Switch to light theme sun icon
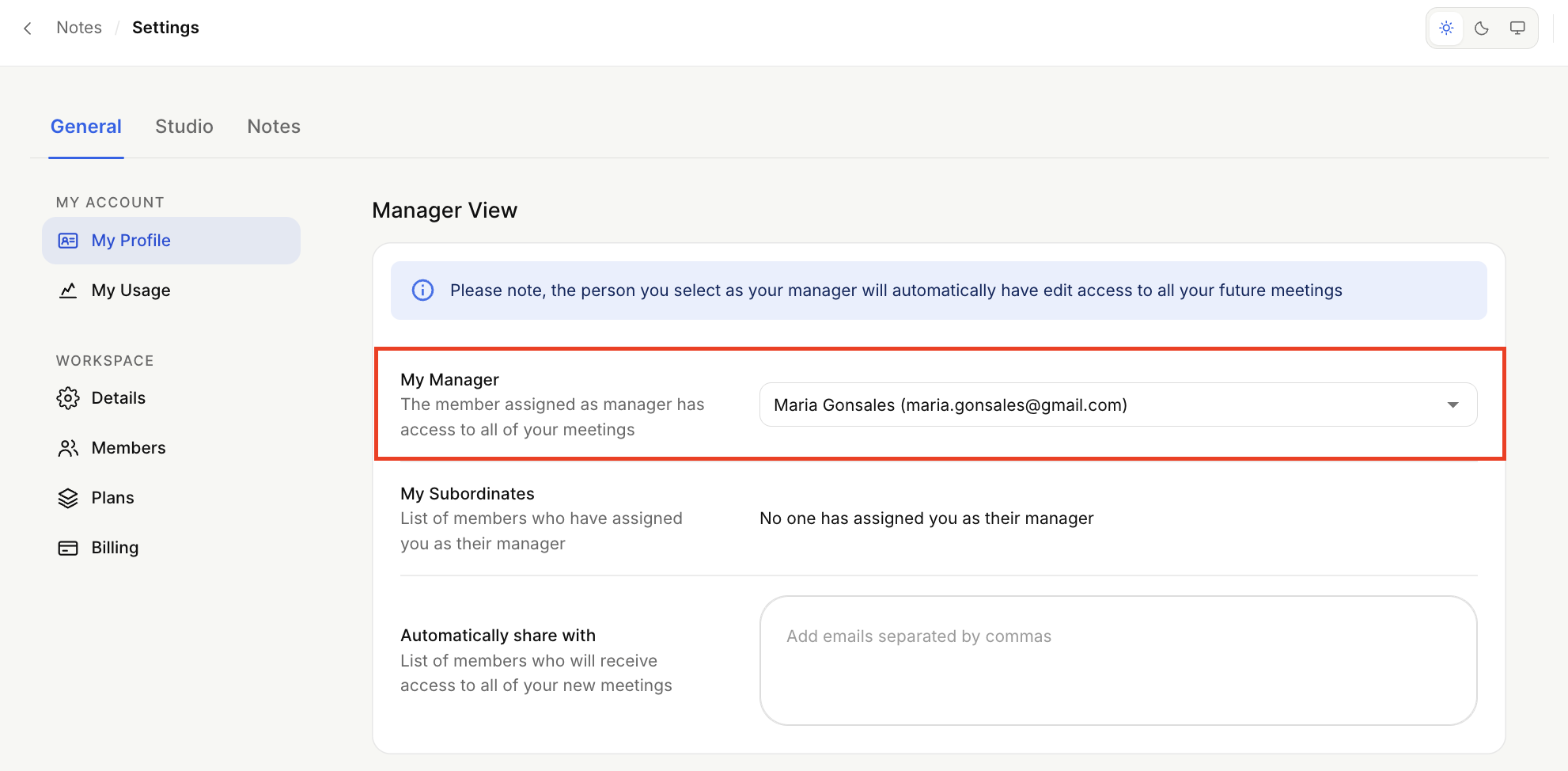The width and height of the screenshot is (1568, 771). click(x=1446, y=28)
